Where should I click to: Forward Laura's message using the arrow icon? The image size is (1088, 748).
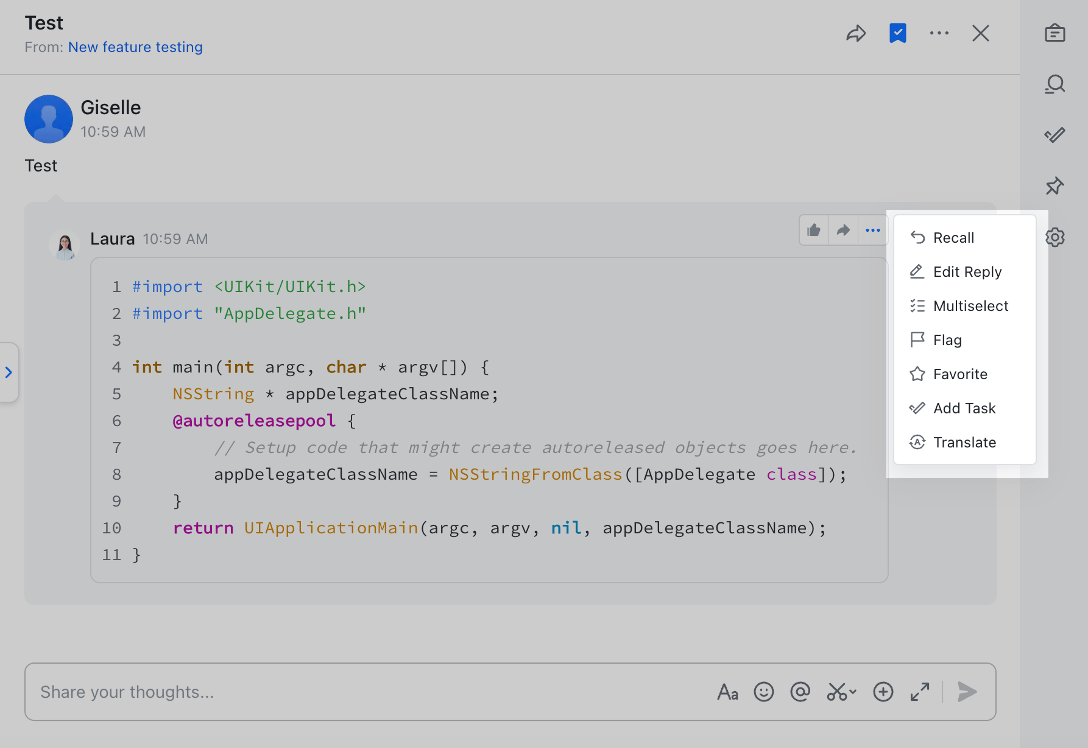tap(843, 230)
